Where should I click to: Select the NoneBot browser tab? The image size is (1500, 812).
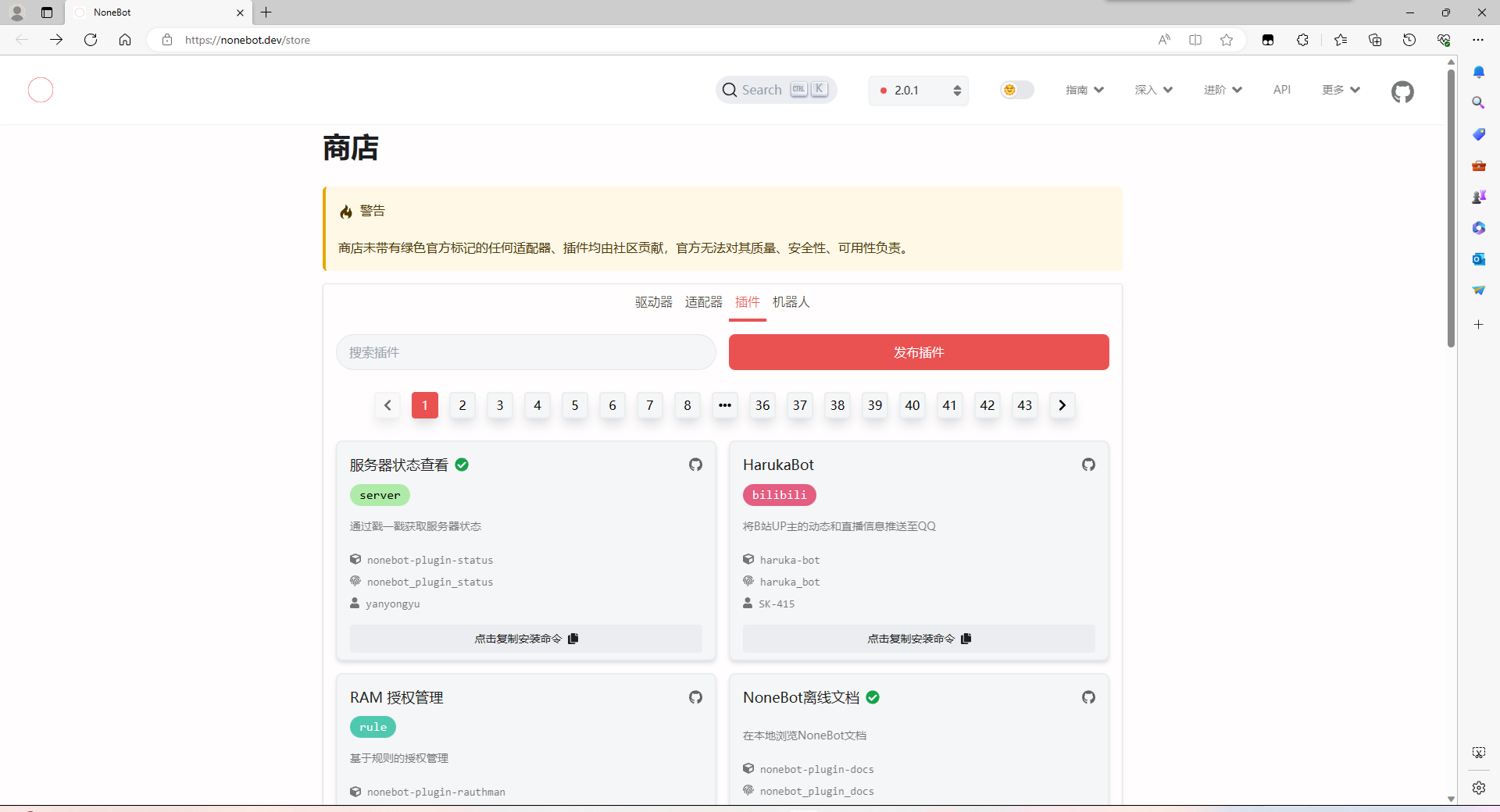click(159, 12)
